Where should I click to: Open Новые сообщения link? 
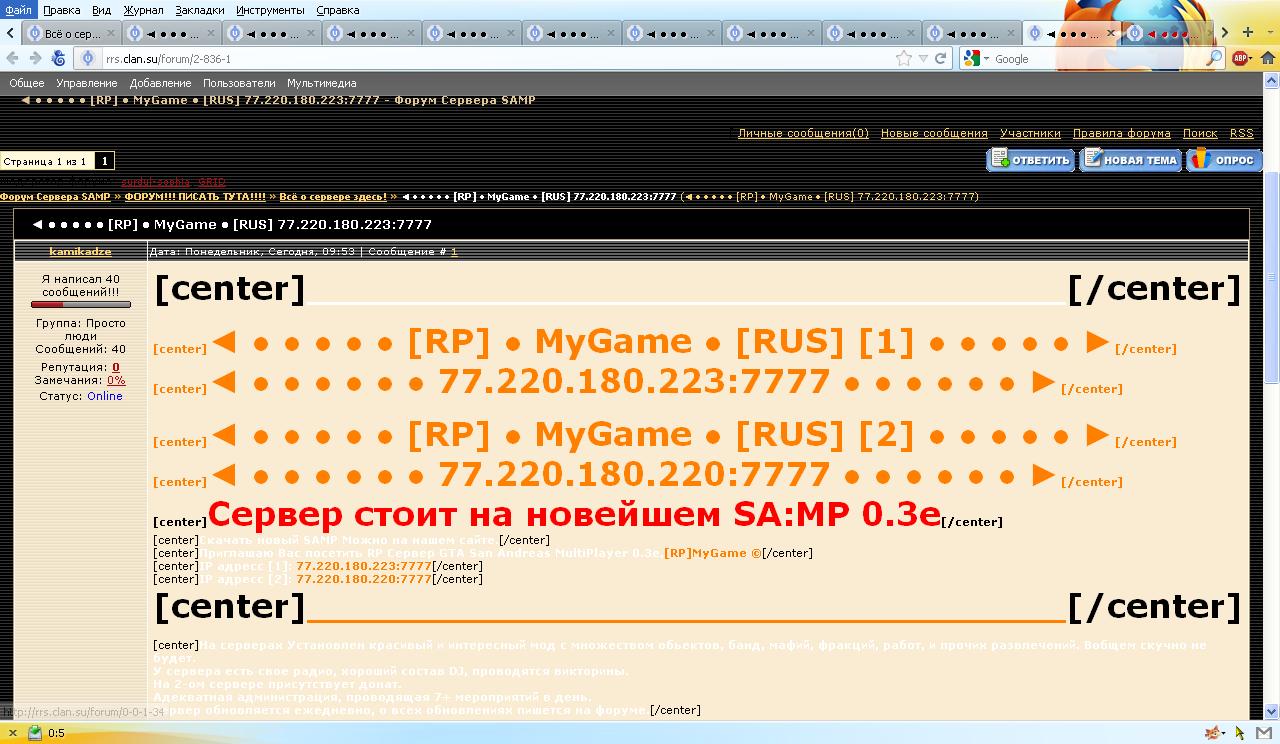point(934,133)
